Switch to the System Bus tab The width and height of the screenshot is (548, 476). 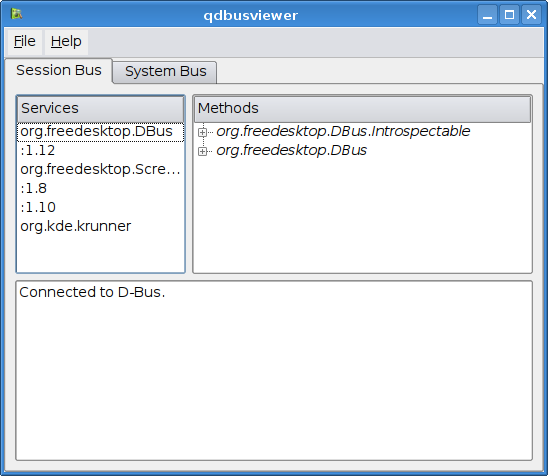tap(166, 71)
